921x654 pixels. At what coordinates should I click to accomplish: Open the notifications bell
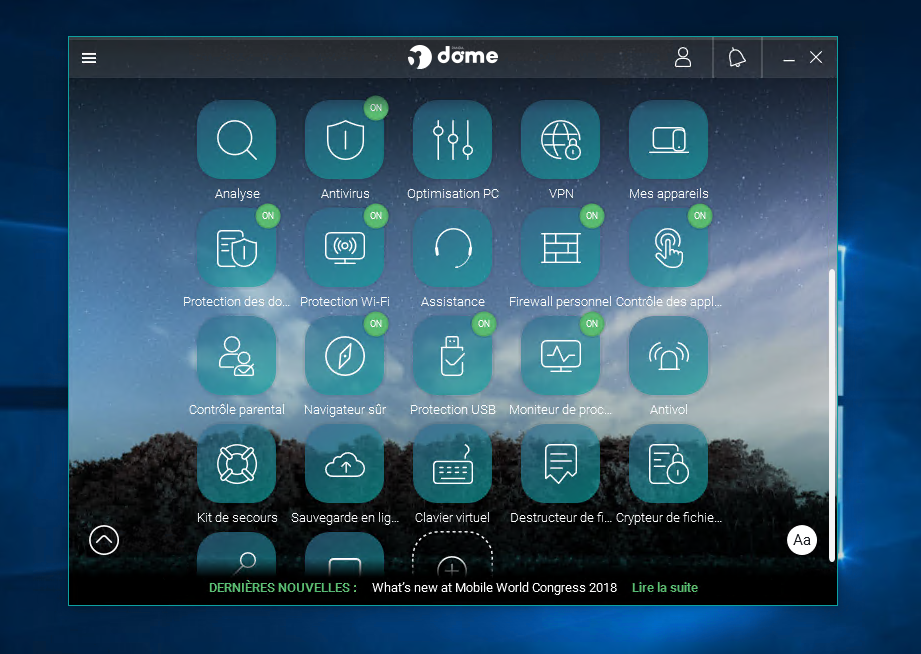coord(737,58)
